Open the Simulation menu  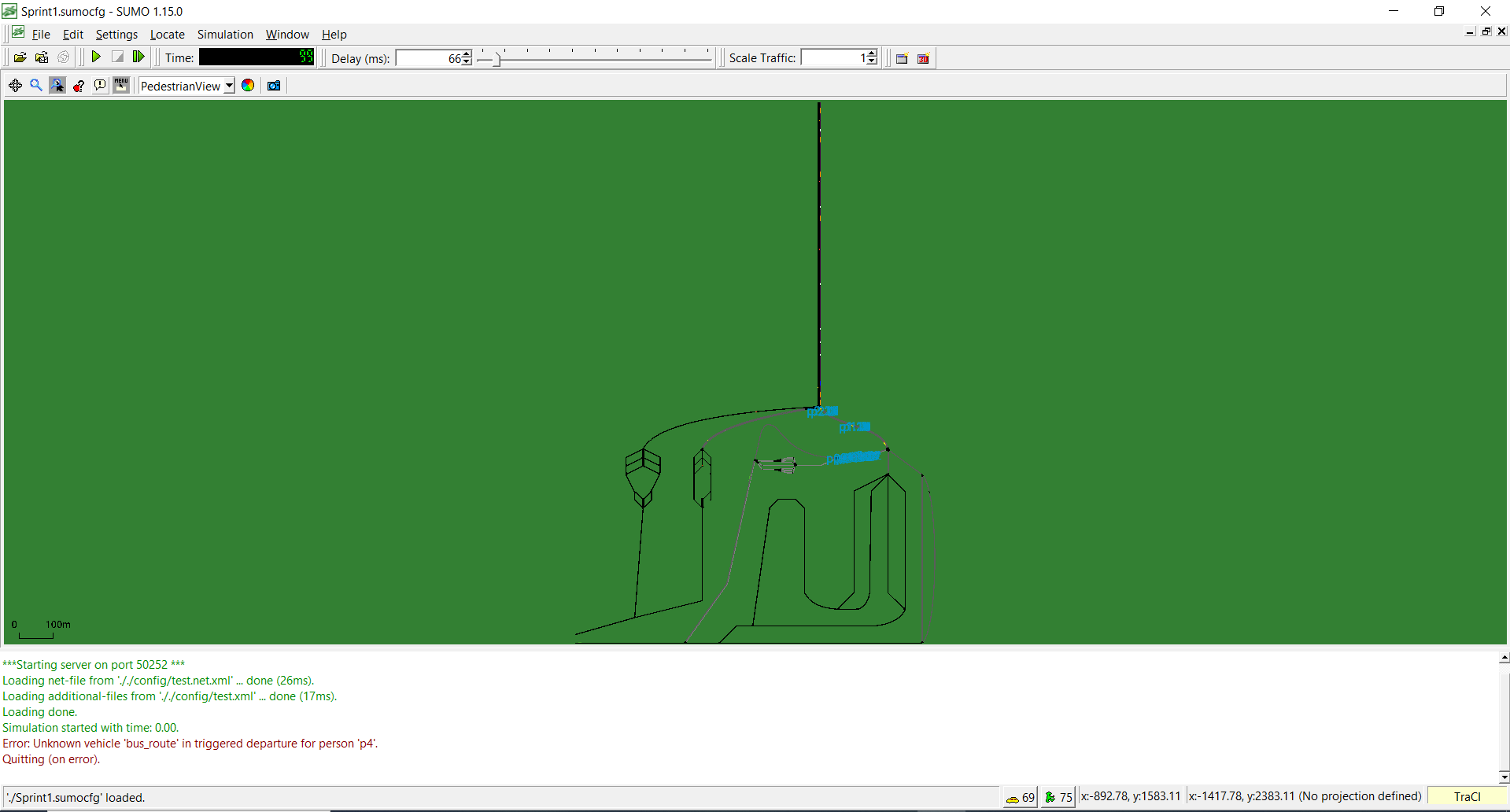[x=225, y=35]
